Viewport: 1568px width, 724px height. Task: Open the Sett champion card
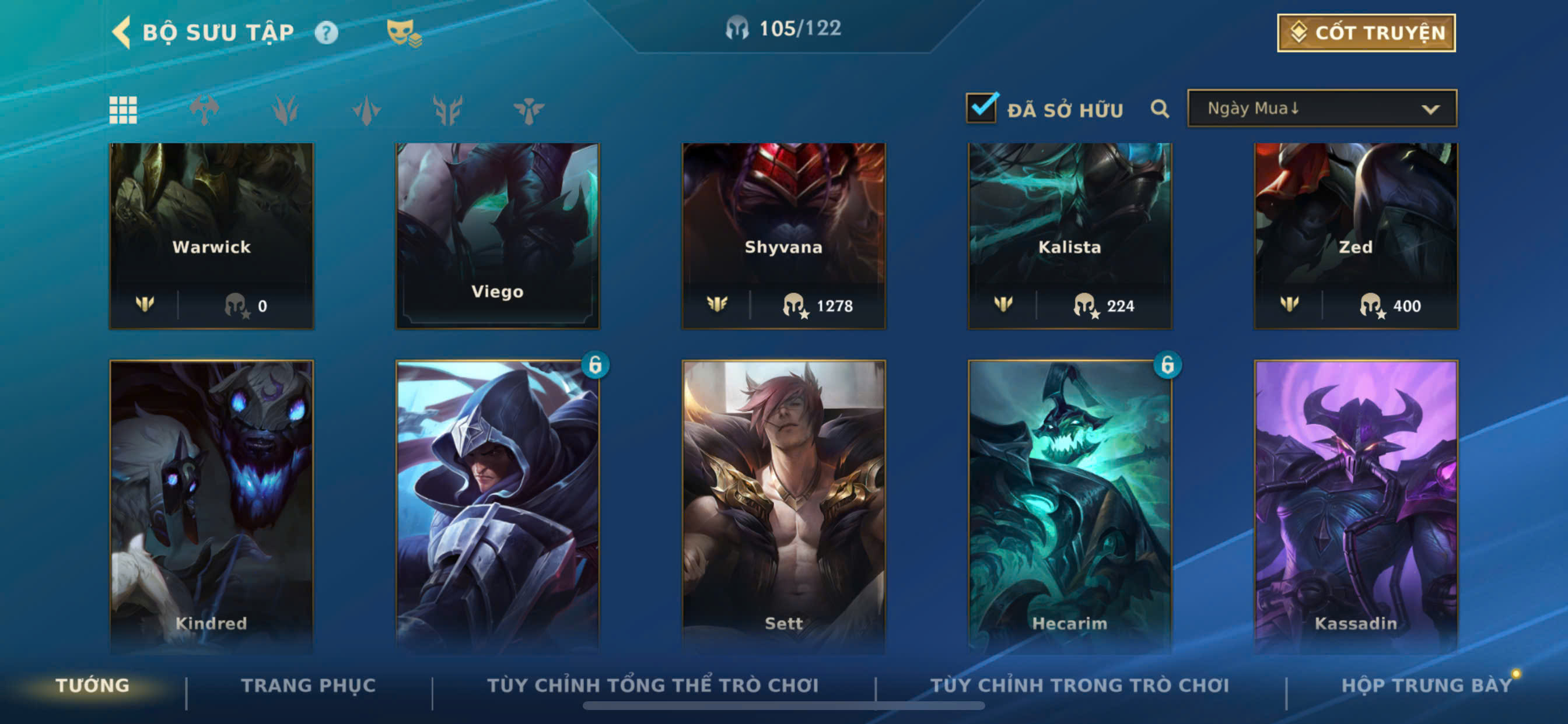click(783, 505)
